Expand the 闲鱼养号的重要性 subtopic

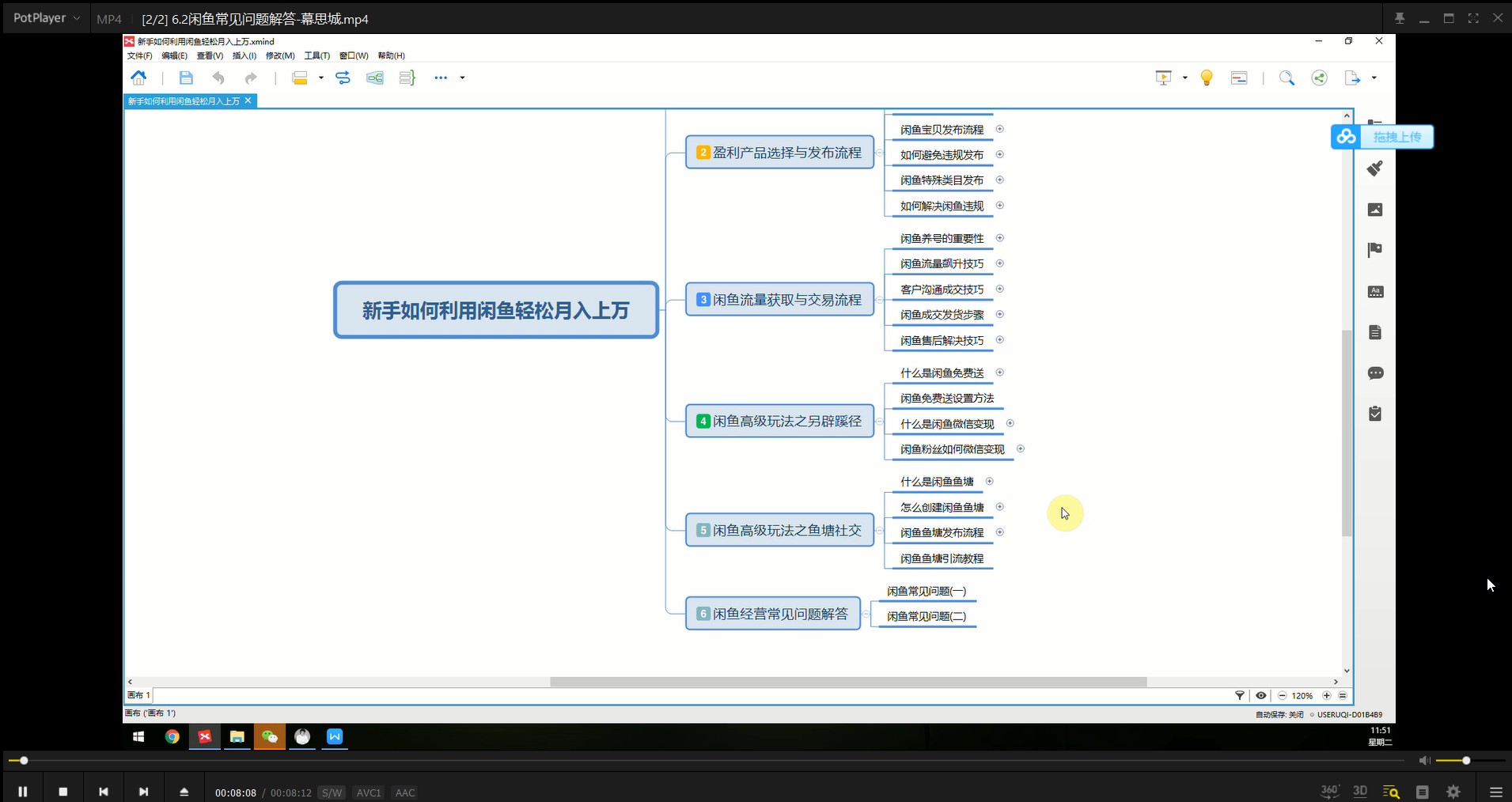(999, 238)
